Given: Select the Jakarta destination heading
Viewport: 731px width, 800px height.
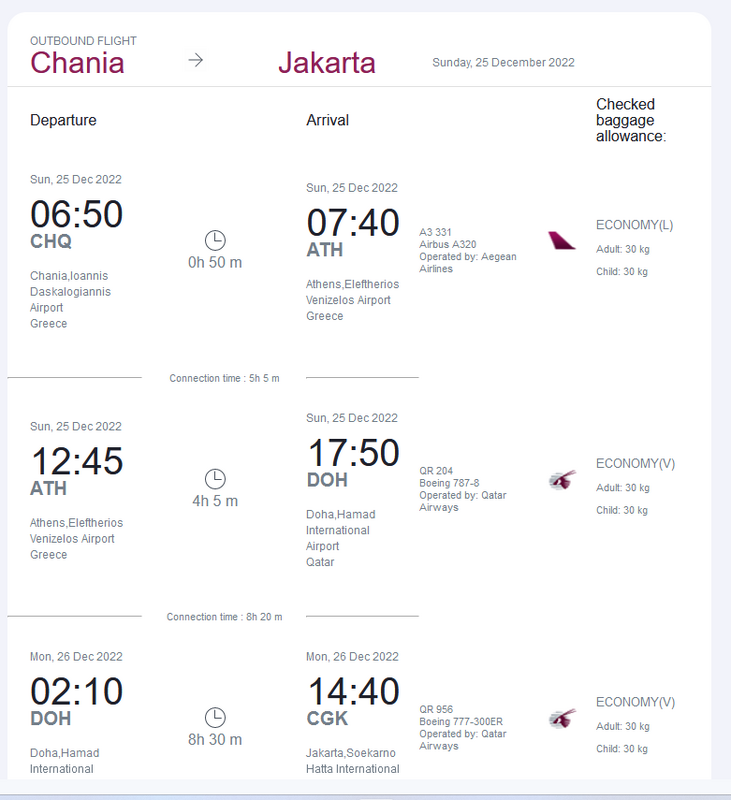Looking at the screenshot, I should pyautogui.click(x=326, y=62).
